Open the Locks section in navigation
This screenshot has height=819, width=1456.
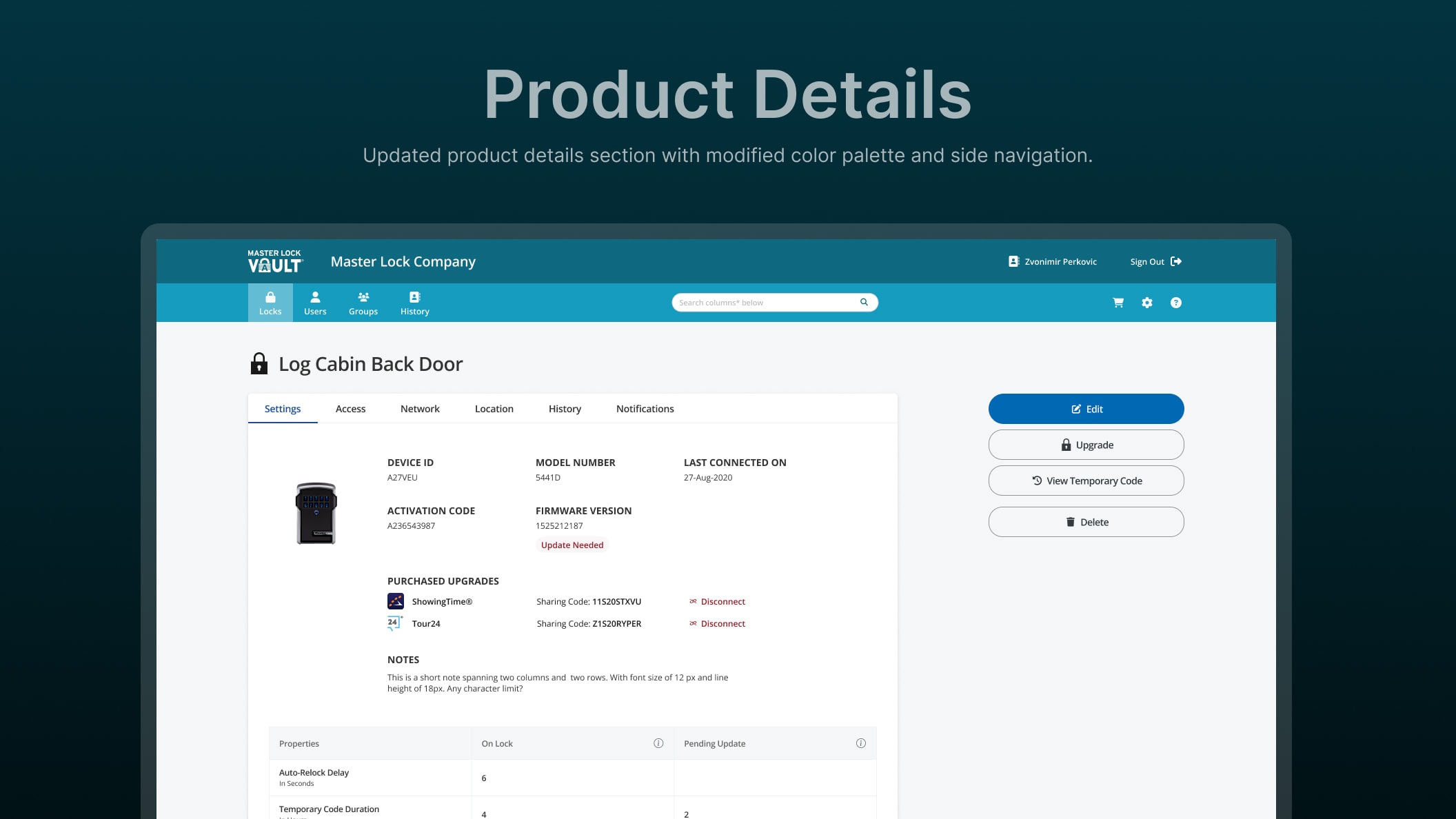(270, 303)
